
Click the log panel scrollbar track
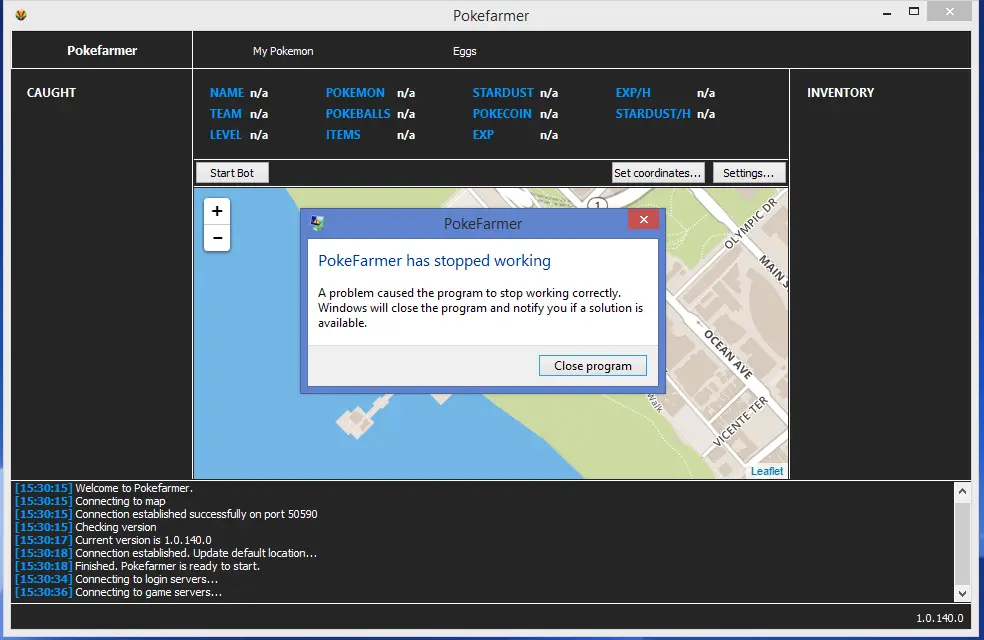point(962,543)
